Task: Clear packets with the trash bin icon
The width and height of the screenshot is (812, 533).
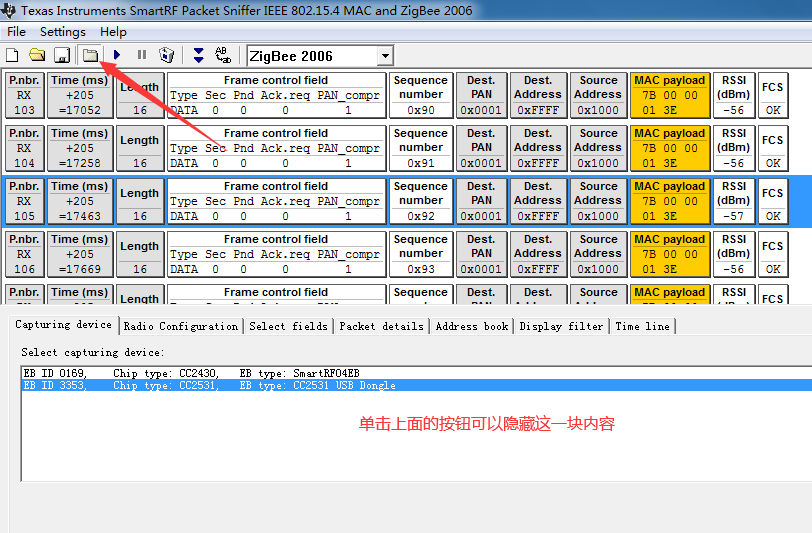Action: point(167,55)
